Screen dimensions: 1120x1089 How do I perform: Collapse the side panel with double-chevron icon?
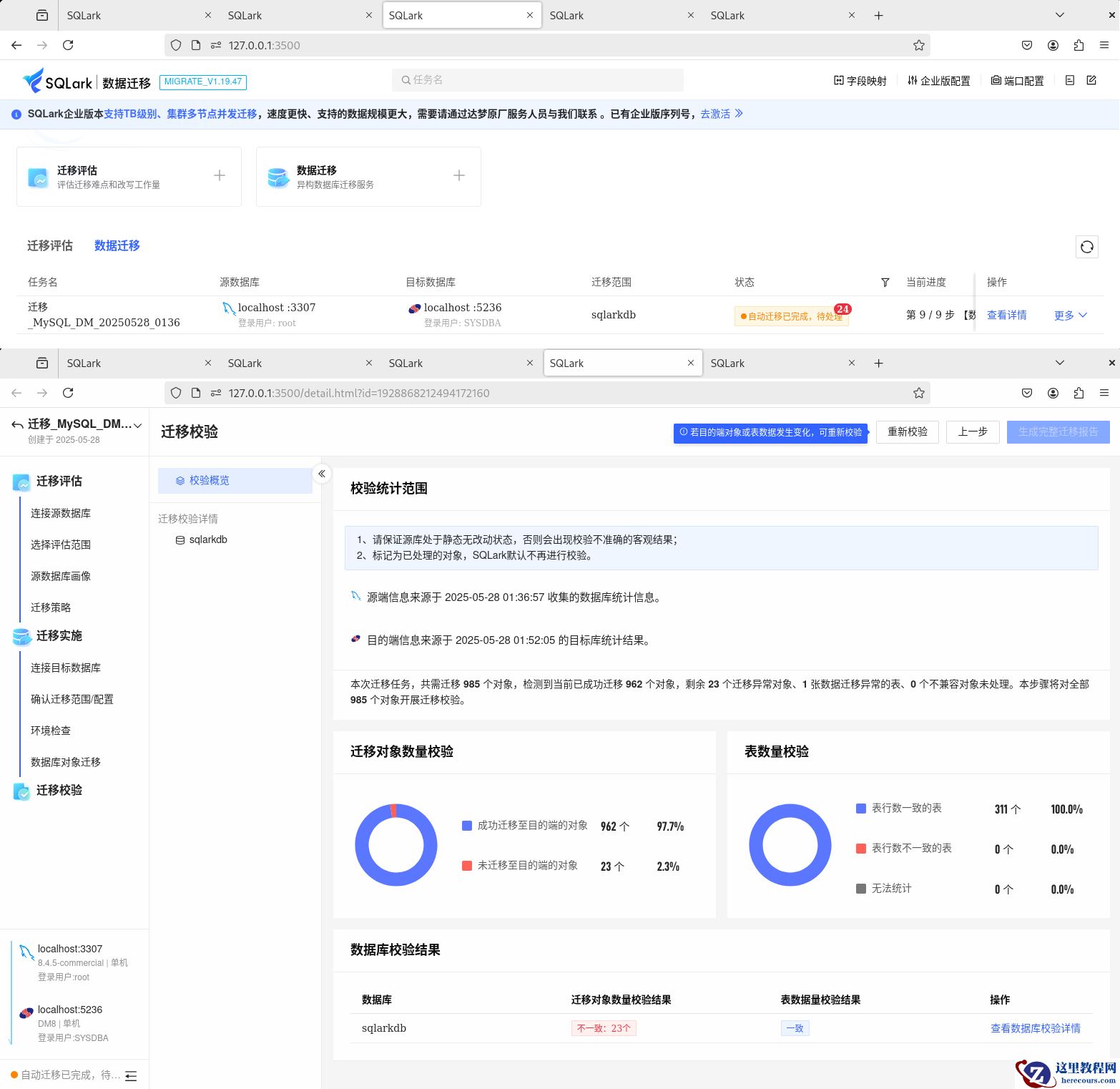click(x=322, y=474)
